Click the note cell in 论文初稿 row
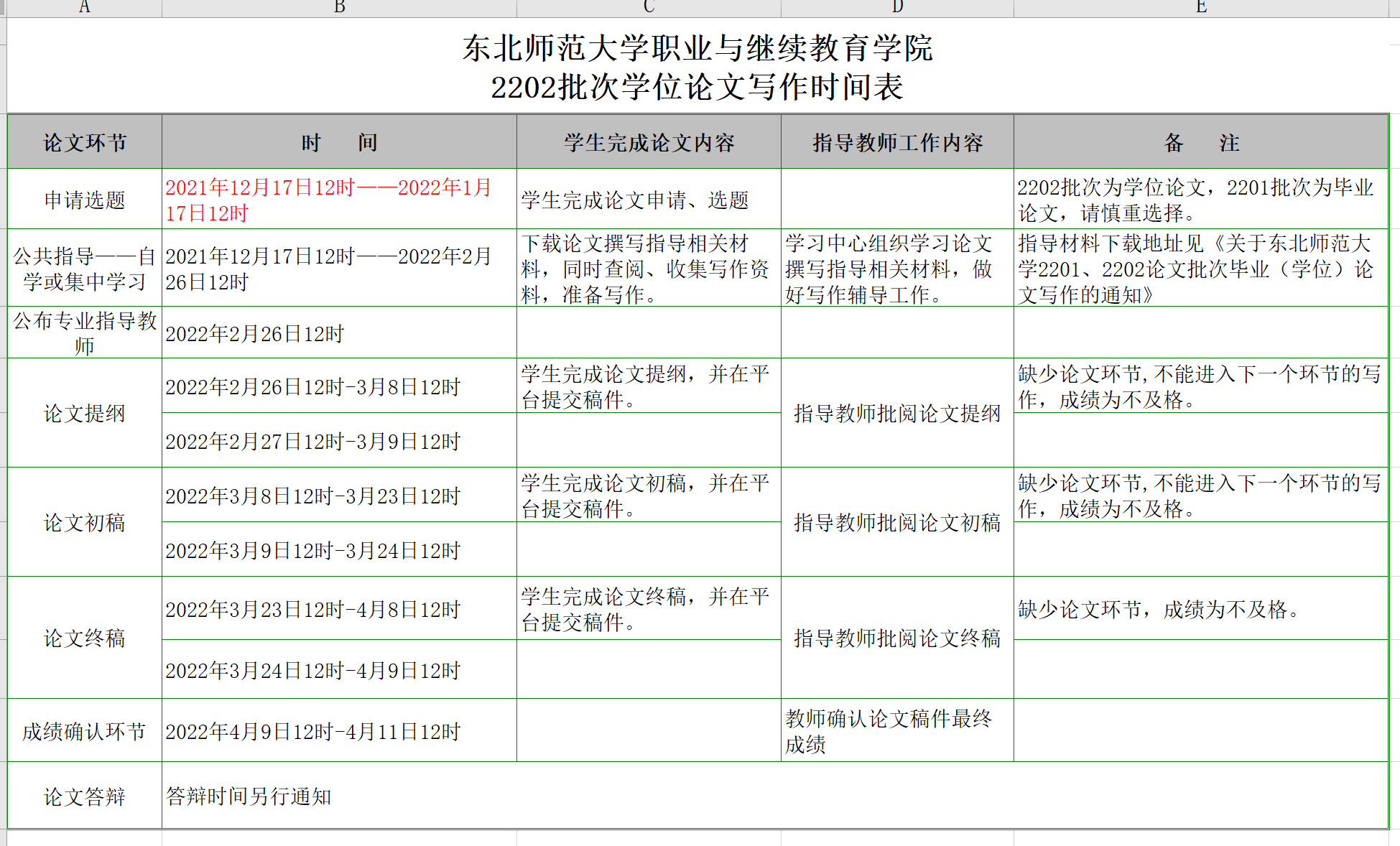This screenshot has width=1400, height=846. click(1201, 495)
